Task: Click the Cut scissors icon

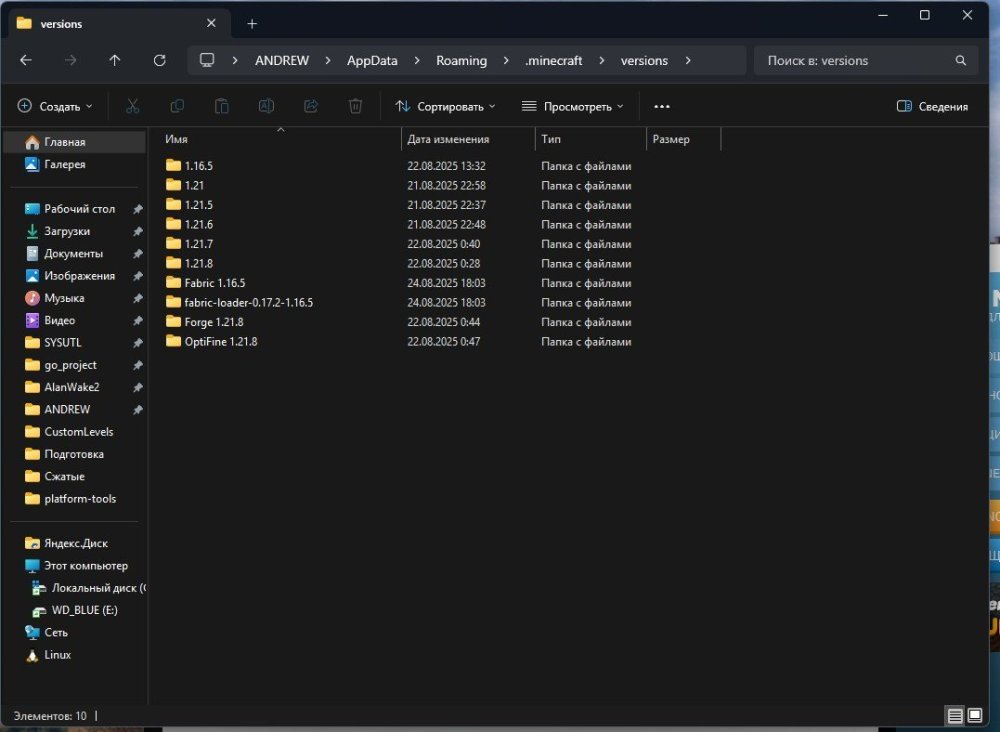Action: coord(133,106)
